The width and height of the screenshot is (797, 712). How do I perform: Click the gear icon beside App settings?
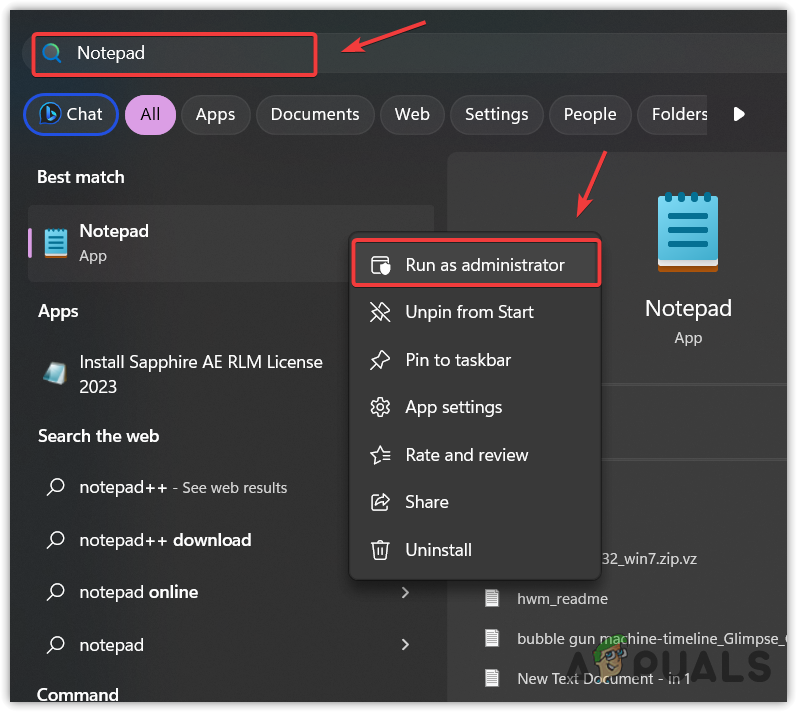(380, 407)
